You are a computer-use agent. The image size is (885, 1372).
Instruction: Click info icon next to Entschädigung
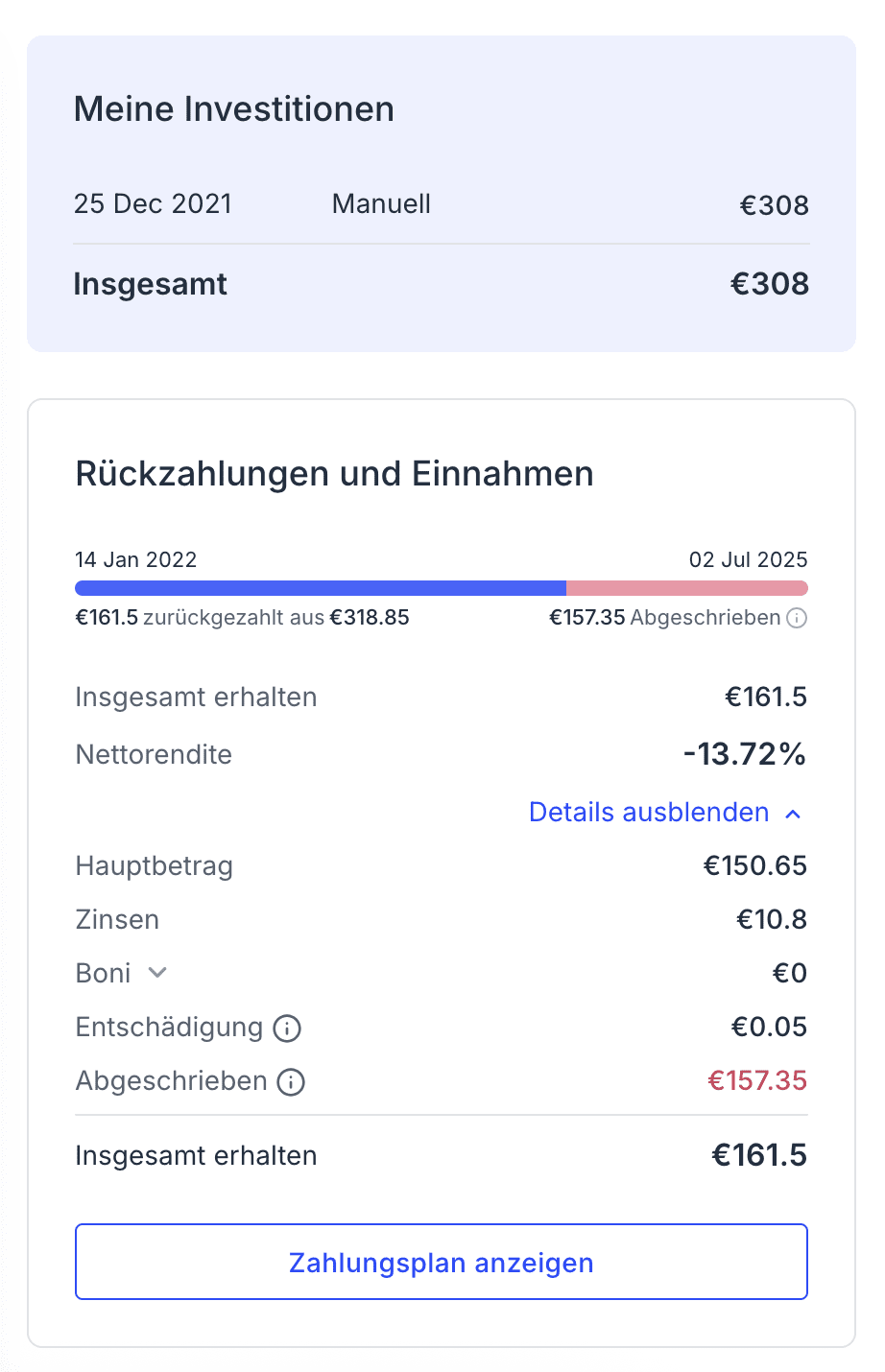287,1029
